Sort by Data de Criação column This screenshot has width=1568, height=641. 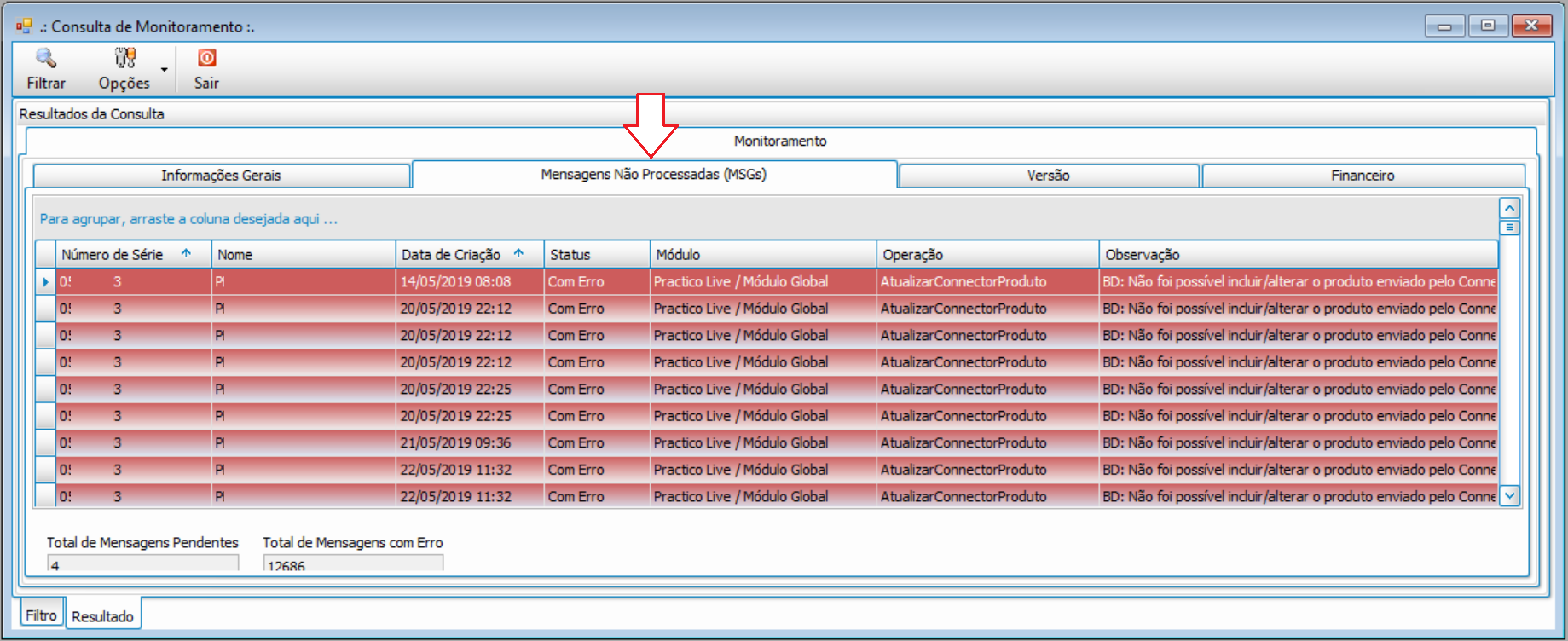click(470, 254)
